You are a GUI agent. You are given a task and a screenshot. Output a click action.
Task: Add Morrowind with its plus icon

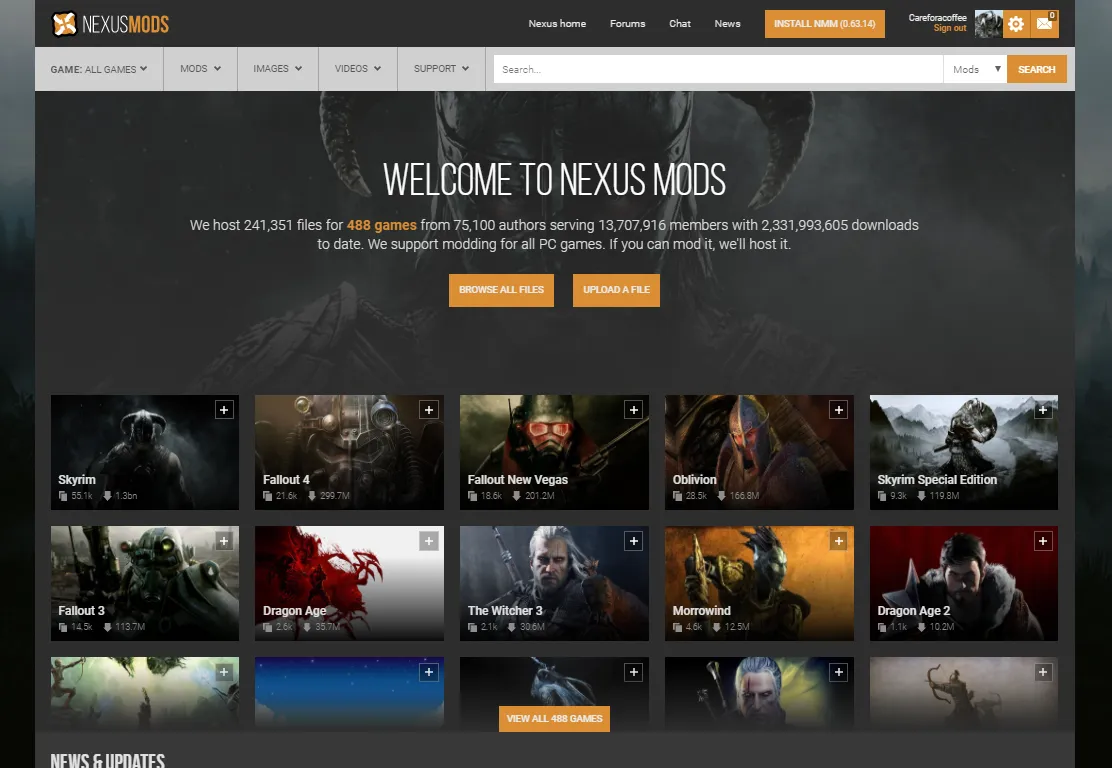(x=838, y=541)
